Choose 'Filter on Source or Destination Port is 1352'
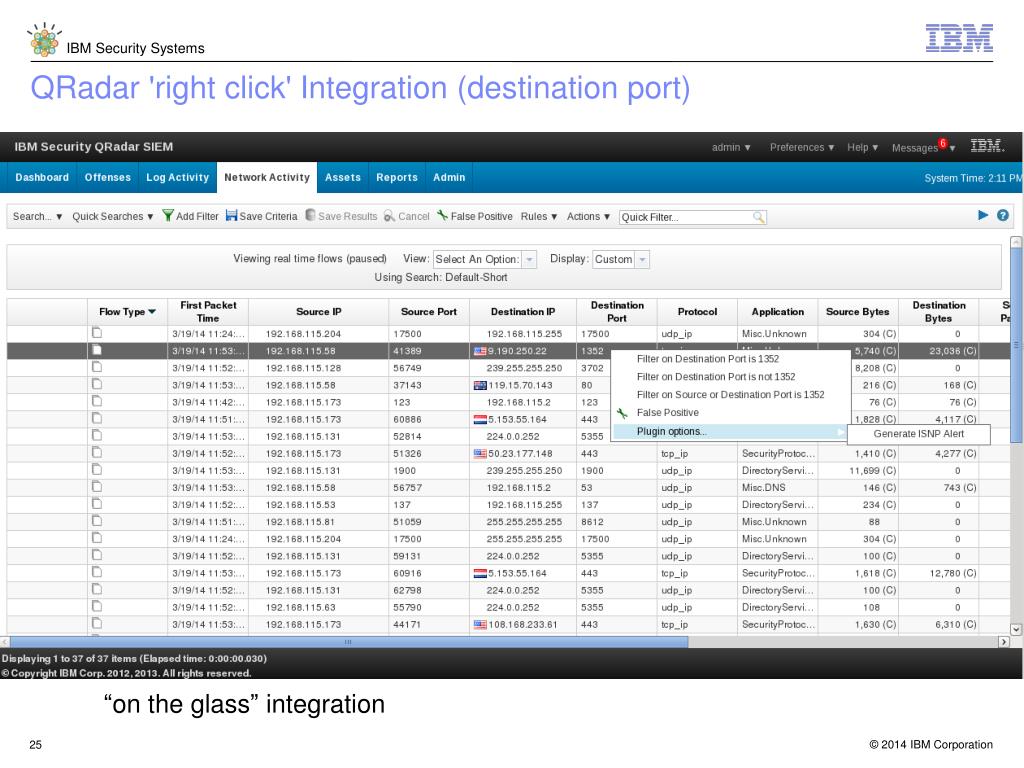This screenshot has width=1024, height=768. click(x=731, y=394)
